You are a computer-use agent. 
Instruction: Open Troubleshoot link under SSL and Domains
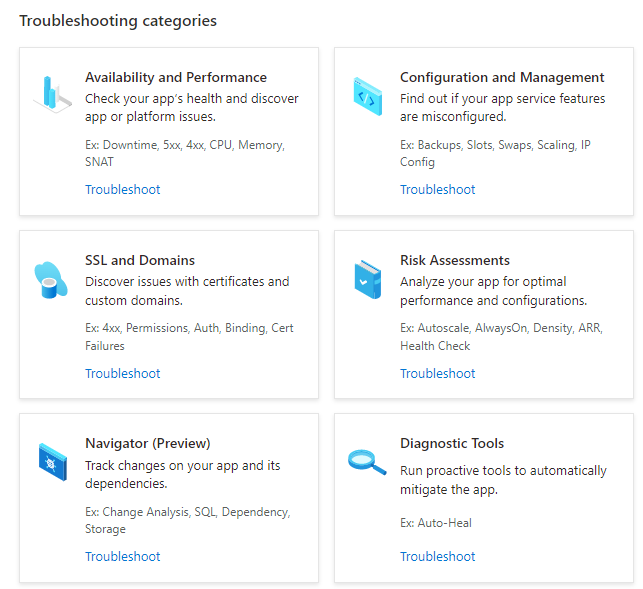pos(123,373)
